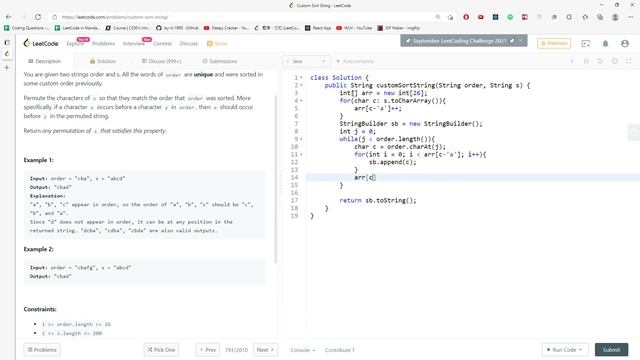Toggle the Autocomplete option

coord(355,61)
